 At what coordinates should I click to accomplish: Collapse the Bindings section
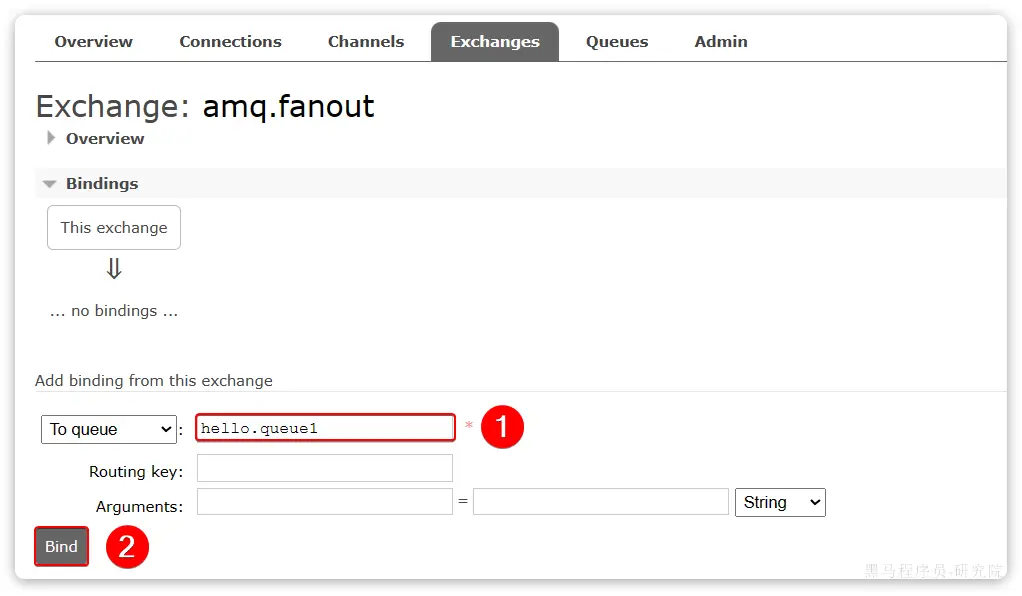point(50,184)
